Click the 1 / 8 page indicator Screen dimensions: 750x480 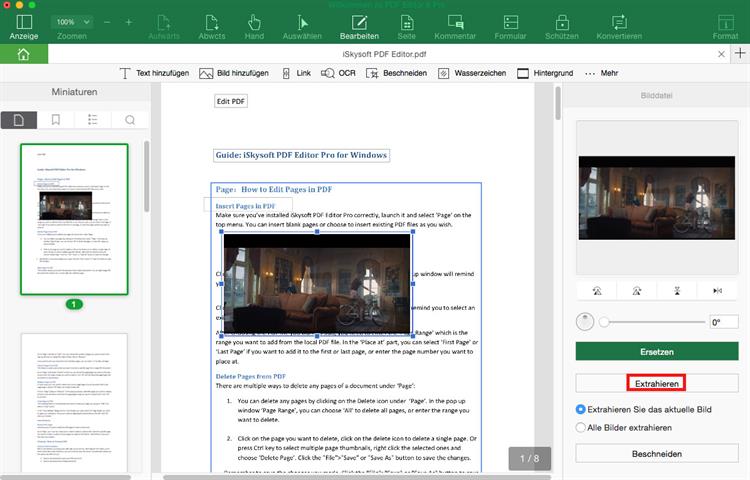coord(529,458)
